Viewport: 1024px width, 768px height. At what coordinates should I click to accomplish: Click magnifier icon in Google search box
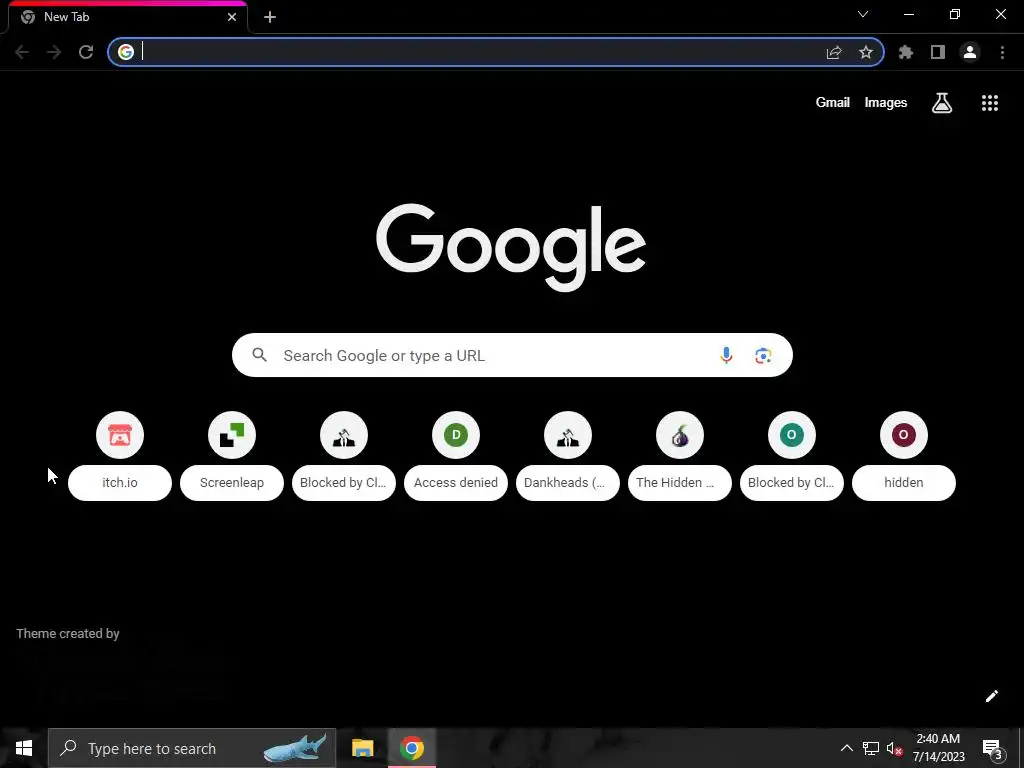click(260, 355)
